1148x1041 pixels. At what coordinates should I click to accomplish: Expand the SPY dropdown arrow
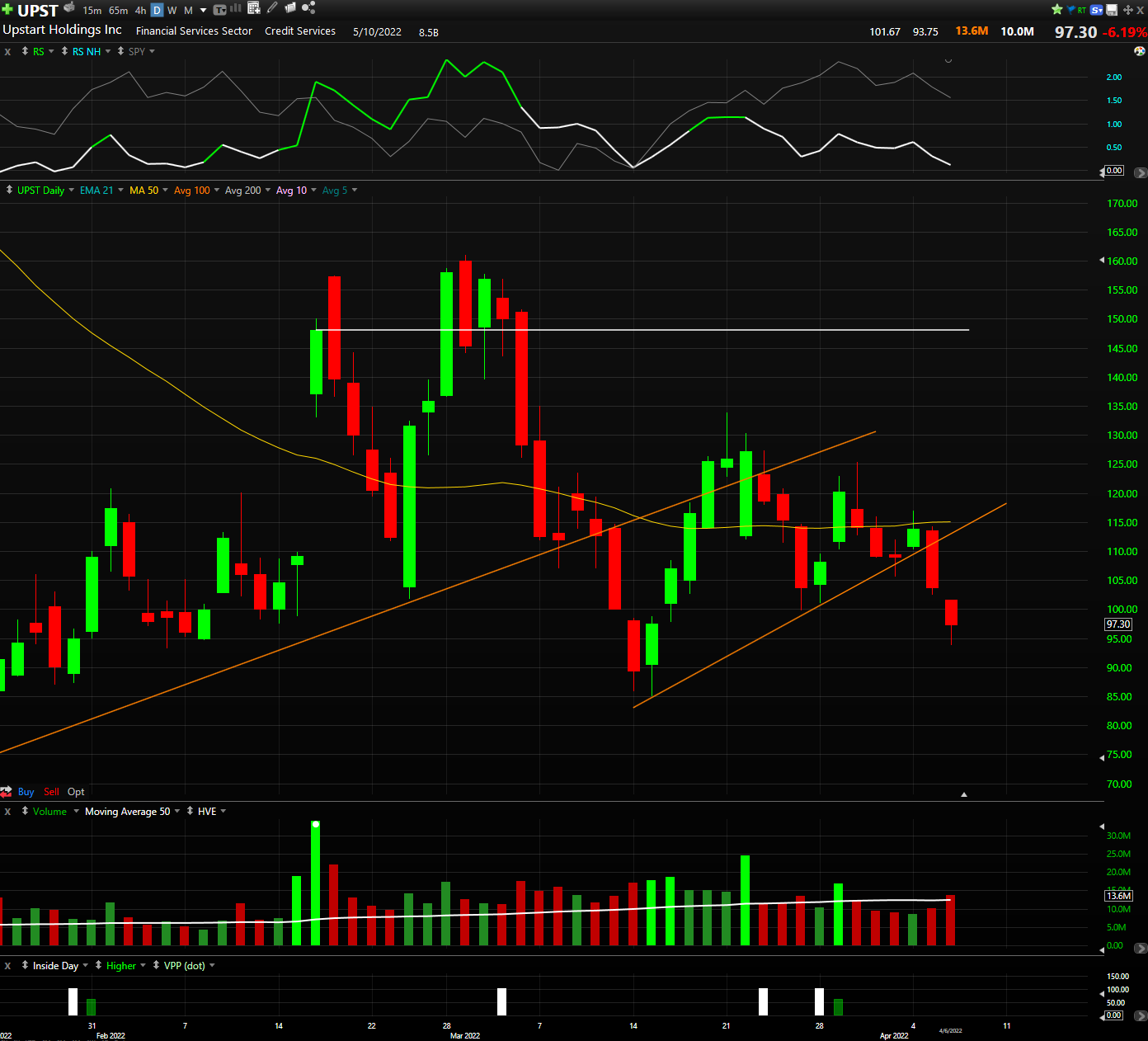pos(152,51)
